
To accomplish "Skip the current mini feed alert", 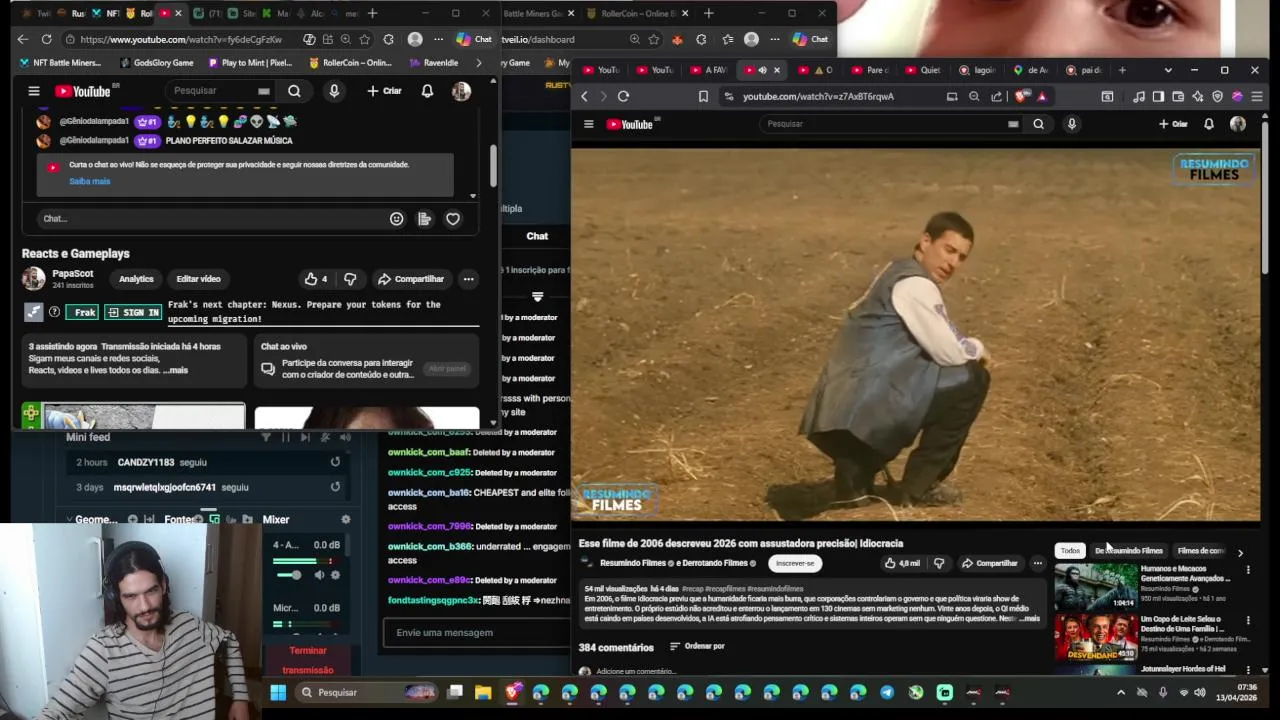I will (305, 437).
